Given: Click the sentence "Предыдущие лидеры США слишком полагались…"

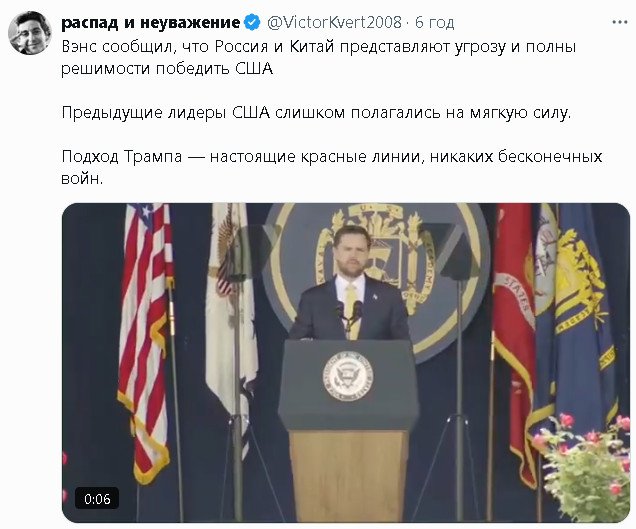Looking at the screenshot, I should (316, 112).
